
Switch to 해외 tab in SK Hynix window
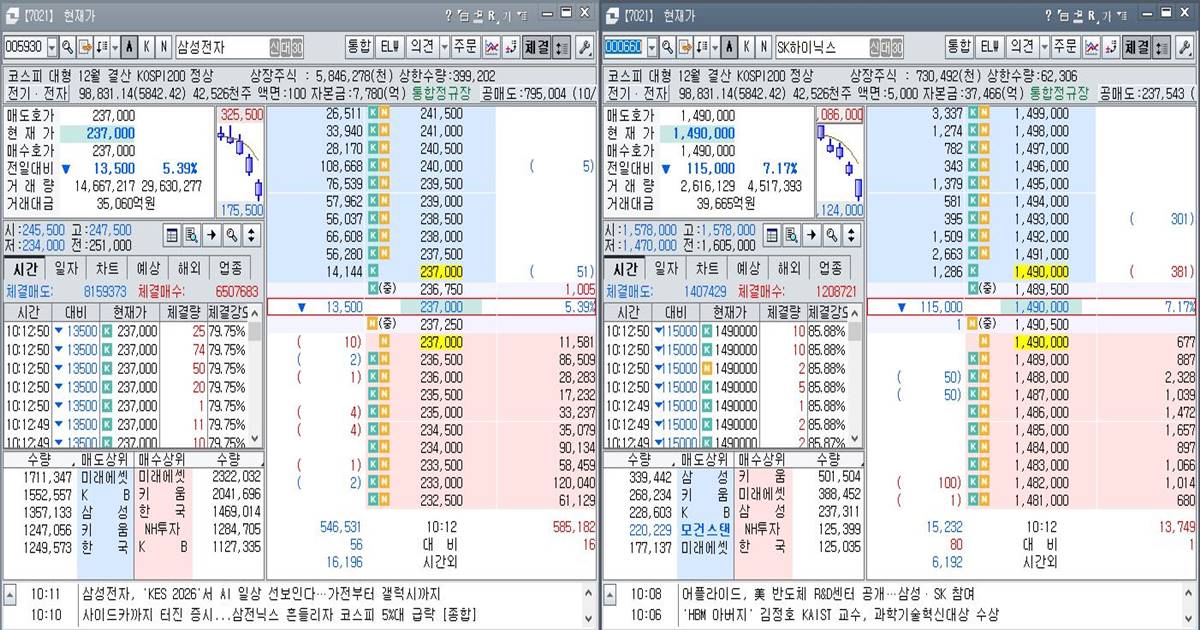789,268
